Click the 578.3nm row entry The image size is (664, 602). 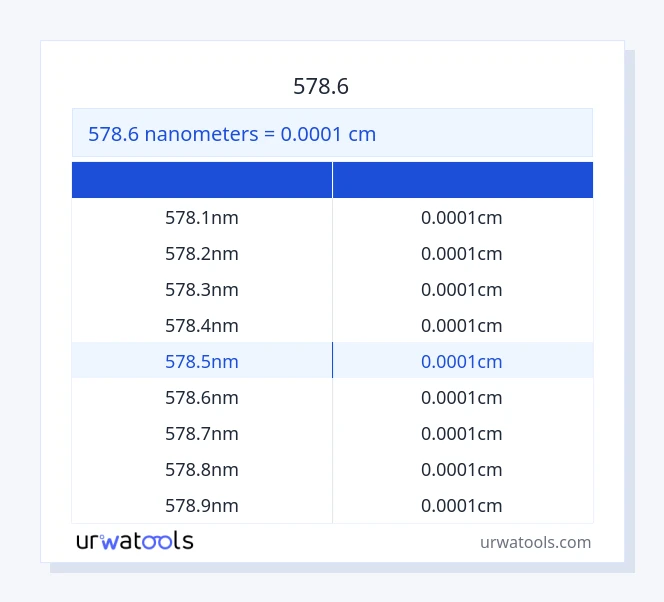point(202,289)
